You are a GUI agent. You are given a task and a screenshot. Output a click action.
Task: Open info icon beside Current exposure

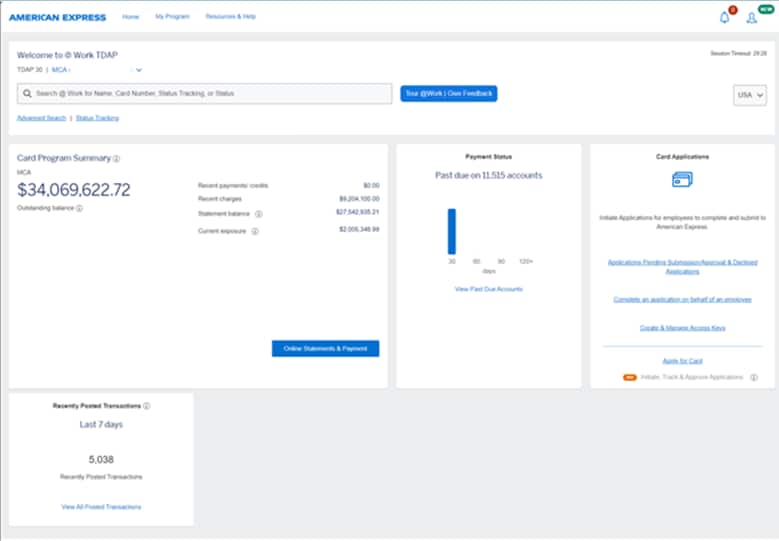click(x=255, y=231)
